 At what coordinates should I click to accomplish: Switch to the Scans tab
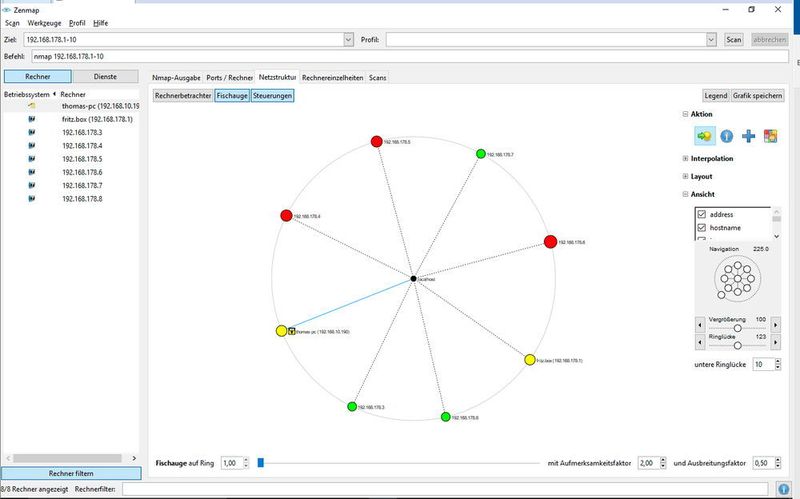[378, 78]
